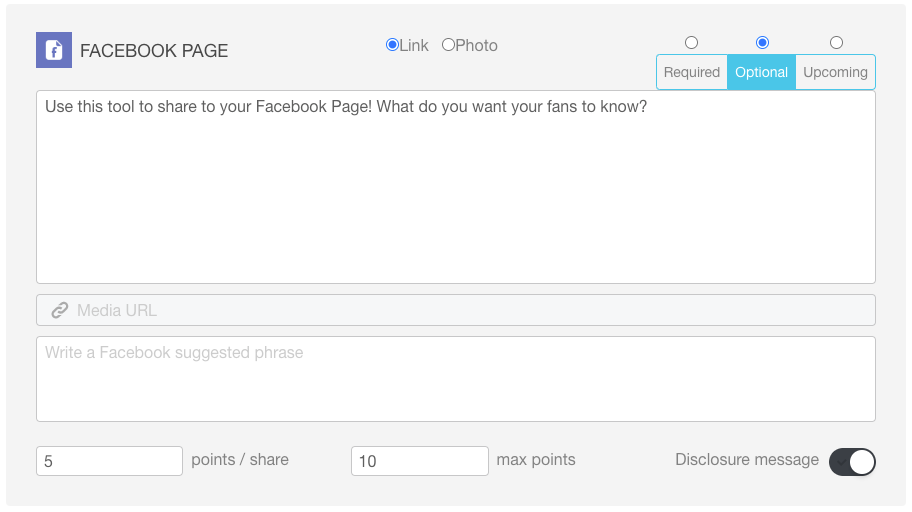Click the max points input
This screenshot has width=912, height=512.
click(420, 461)
